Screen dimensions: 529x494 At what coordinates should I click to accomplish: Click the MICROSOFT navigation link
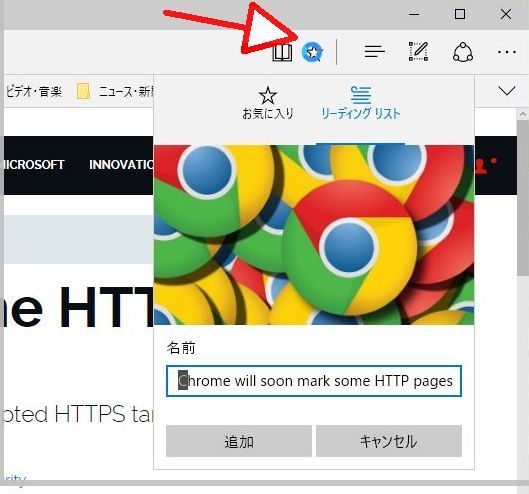click(x=34, y=165)
